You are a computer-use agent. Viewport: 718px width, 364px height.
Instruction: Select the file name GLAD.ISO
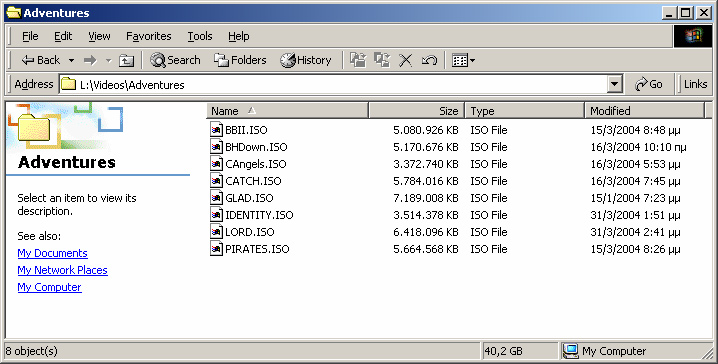point(250,198)
